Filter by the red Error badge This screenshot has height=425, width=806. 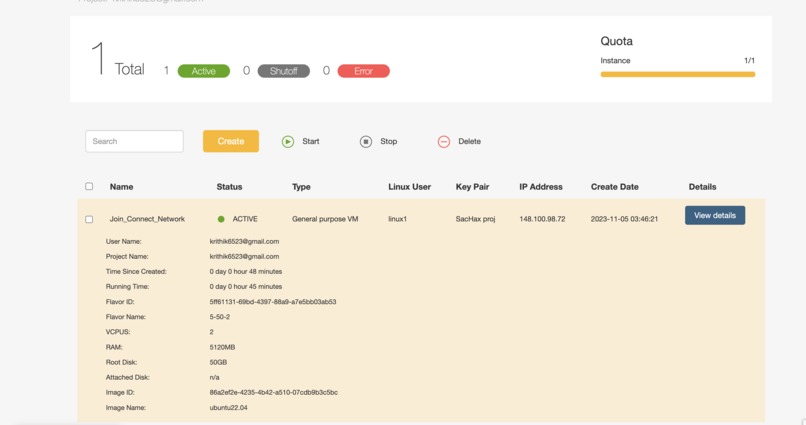[x=363, y=71]
